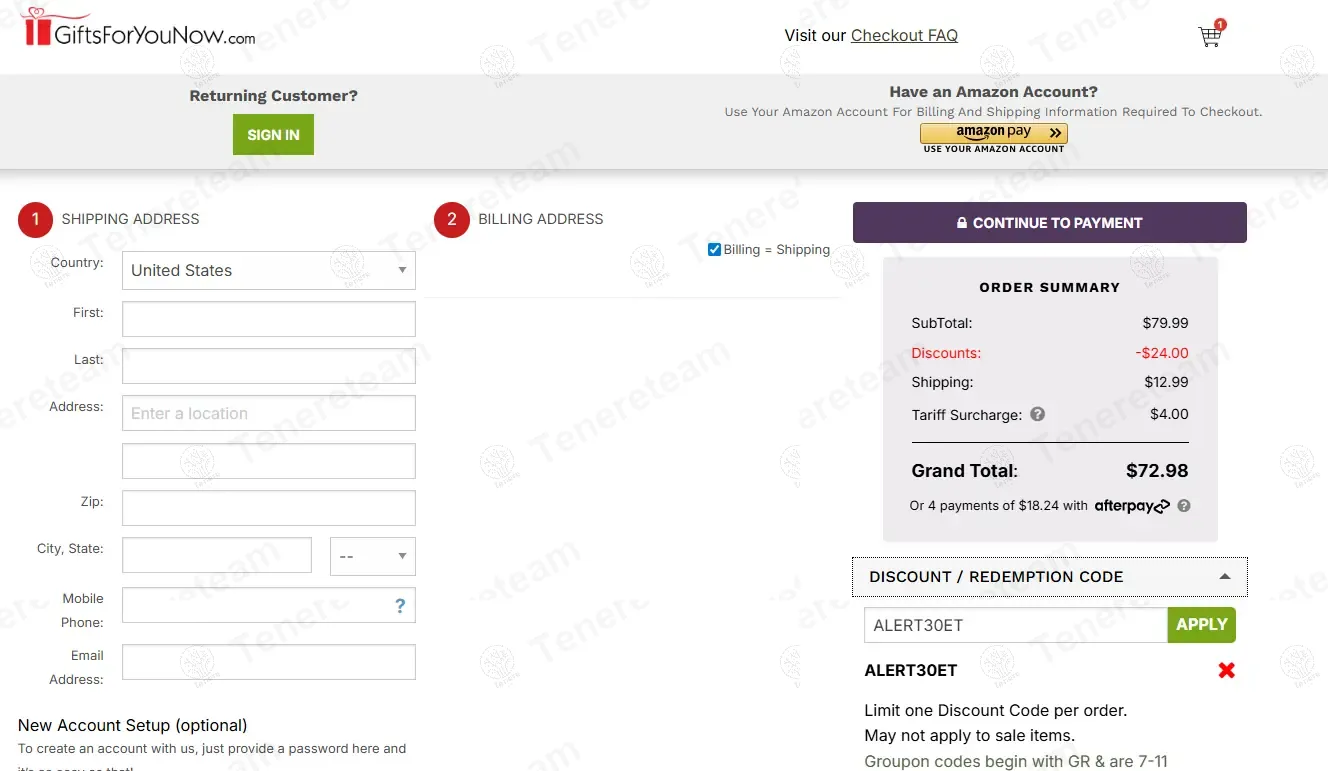The height and width of the screenshot is (771, 1328).
Task: Click the SubTotal $79.99 value
Action: point(1166,323)
